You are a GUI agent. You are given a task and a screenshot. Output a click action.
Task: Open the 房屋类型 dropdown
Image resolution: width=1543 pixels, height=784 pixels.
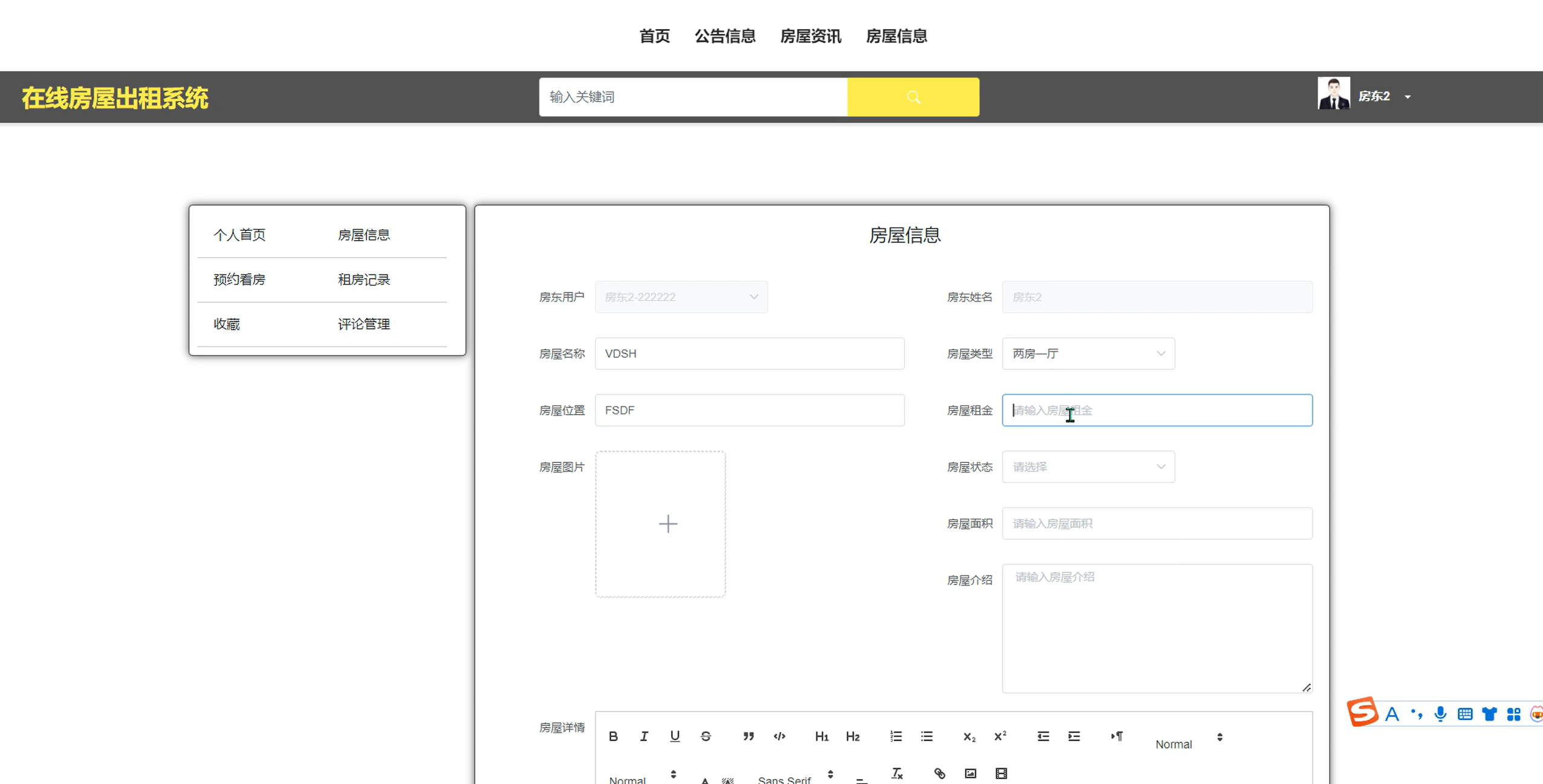[1088, 354]
